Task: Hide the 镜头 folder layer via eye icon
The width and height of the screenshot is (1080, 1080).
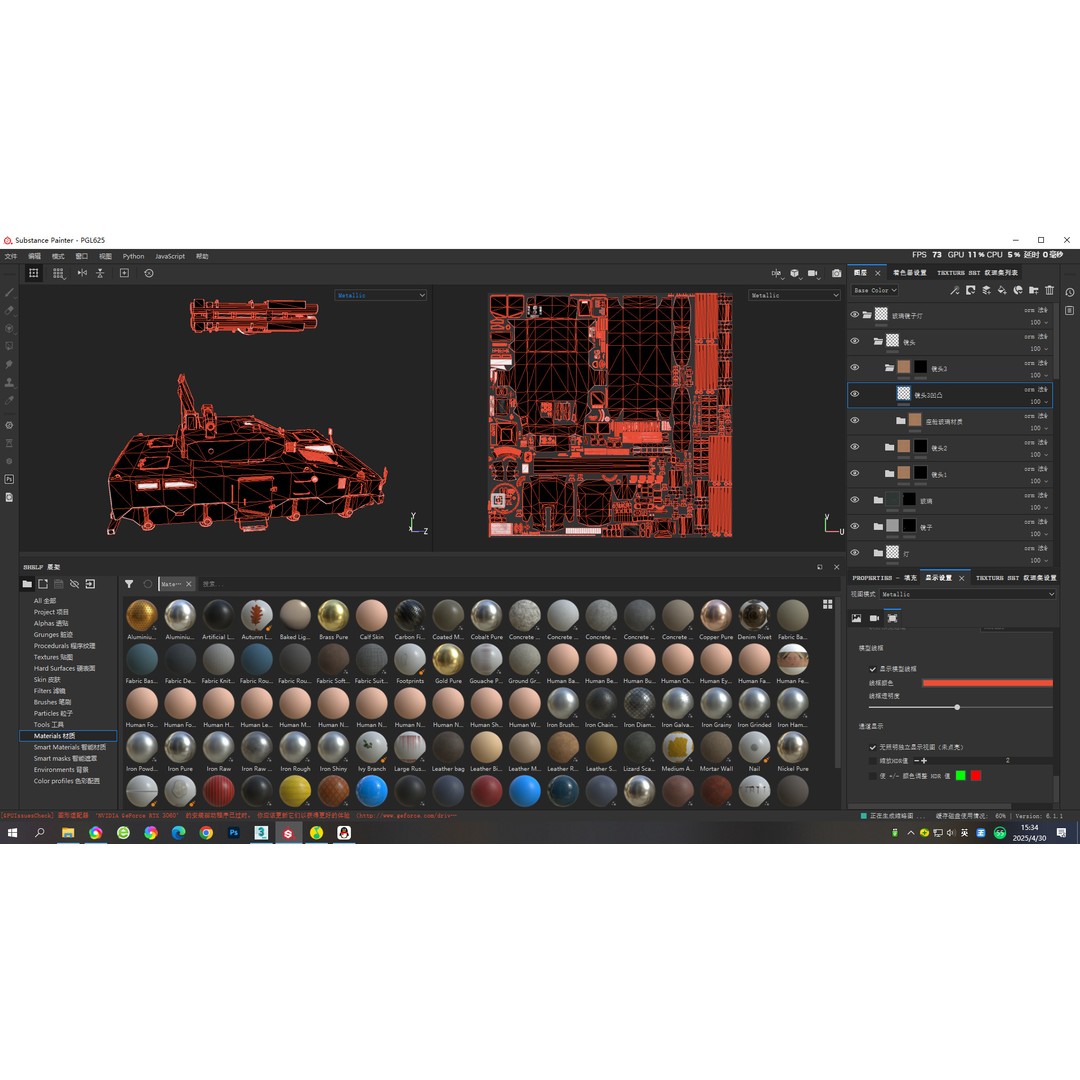Action: pyautogui.click(x=855, y=341)
